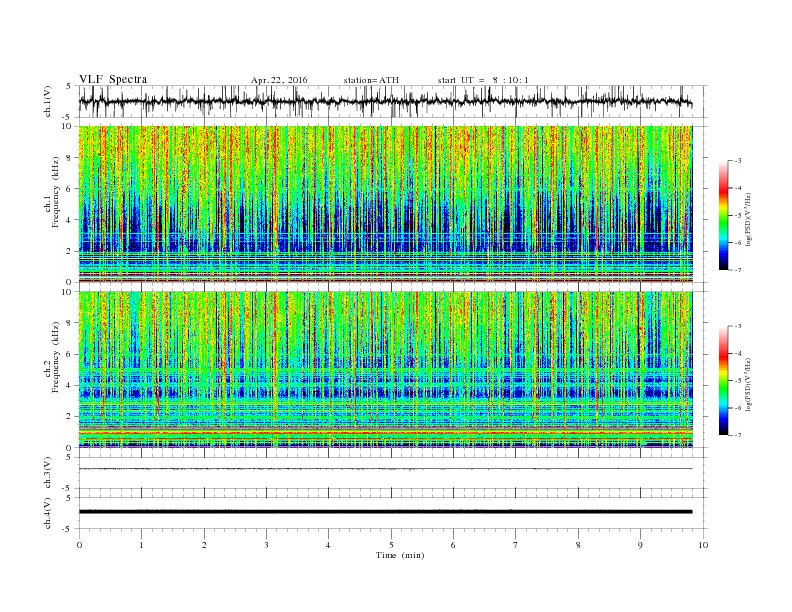Click the "ch.4(V)" axis label
This screenshot has height=612, width=792.
pos(48,513)
